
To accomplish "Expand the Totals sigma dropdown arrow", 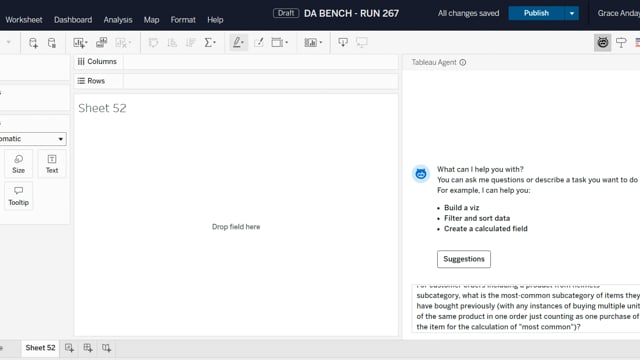I will tap(215, 42).
